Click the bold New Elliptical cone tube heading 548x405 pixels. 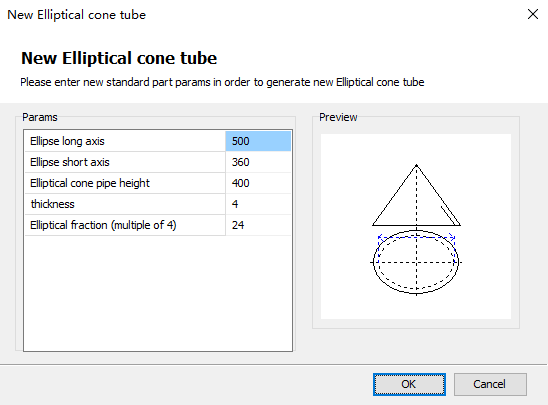[x=119, y=58]
